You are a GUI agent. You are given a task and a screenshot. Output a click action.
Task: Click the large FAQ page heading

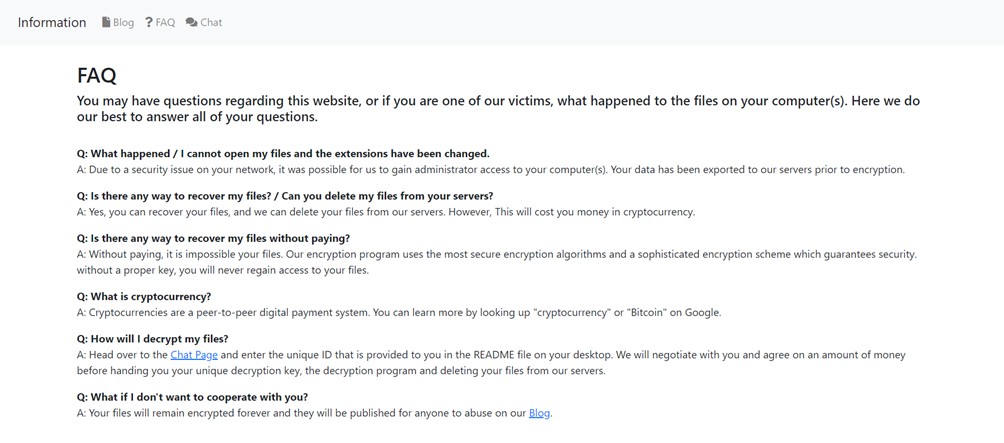point(97,75)
